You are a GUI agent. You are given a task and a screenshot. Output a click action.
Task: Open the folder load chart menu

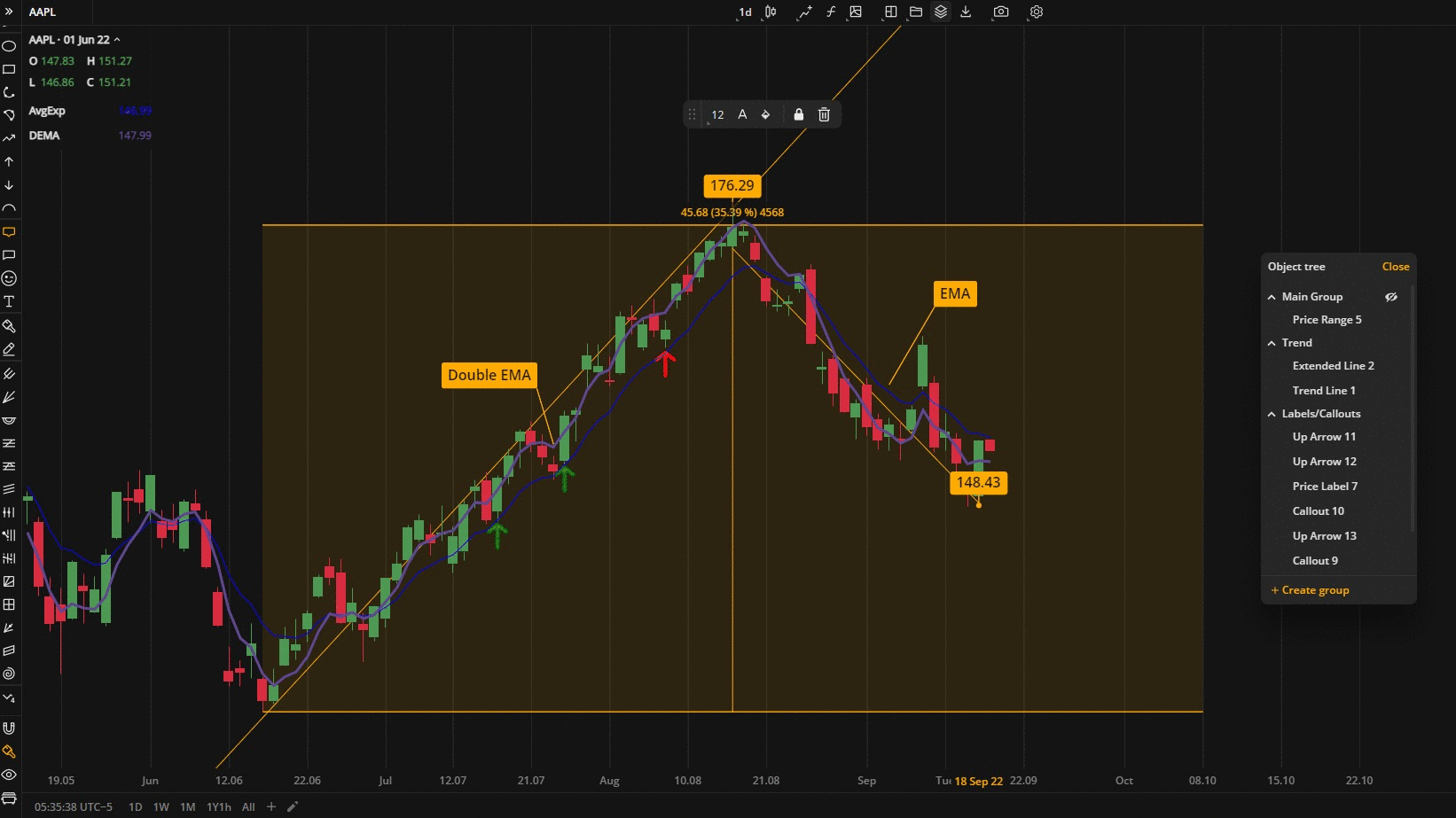coord(916,12)
